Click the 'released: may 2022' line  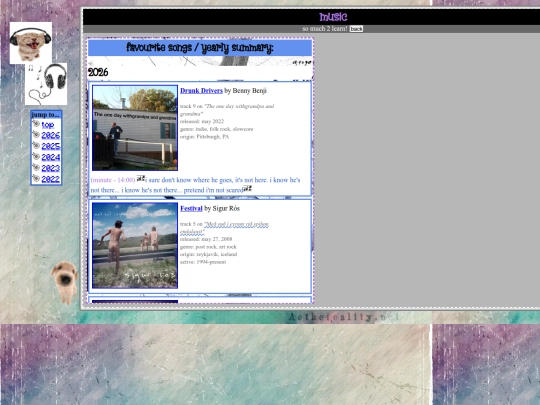pos(202,122)
